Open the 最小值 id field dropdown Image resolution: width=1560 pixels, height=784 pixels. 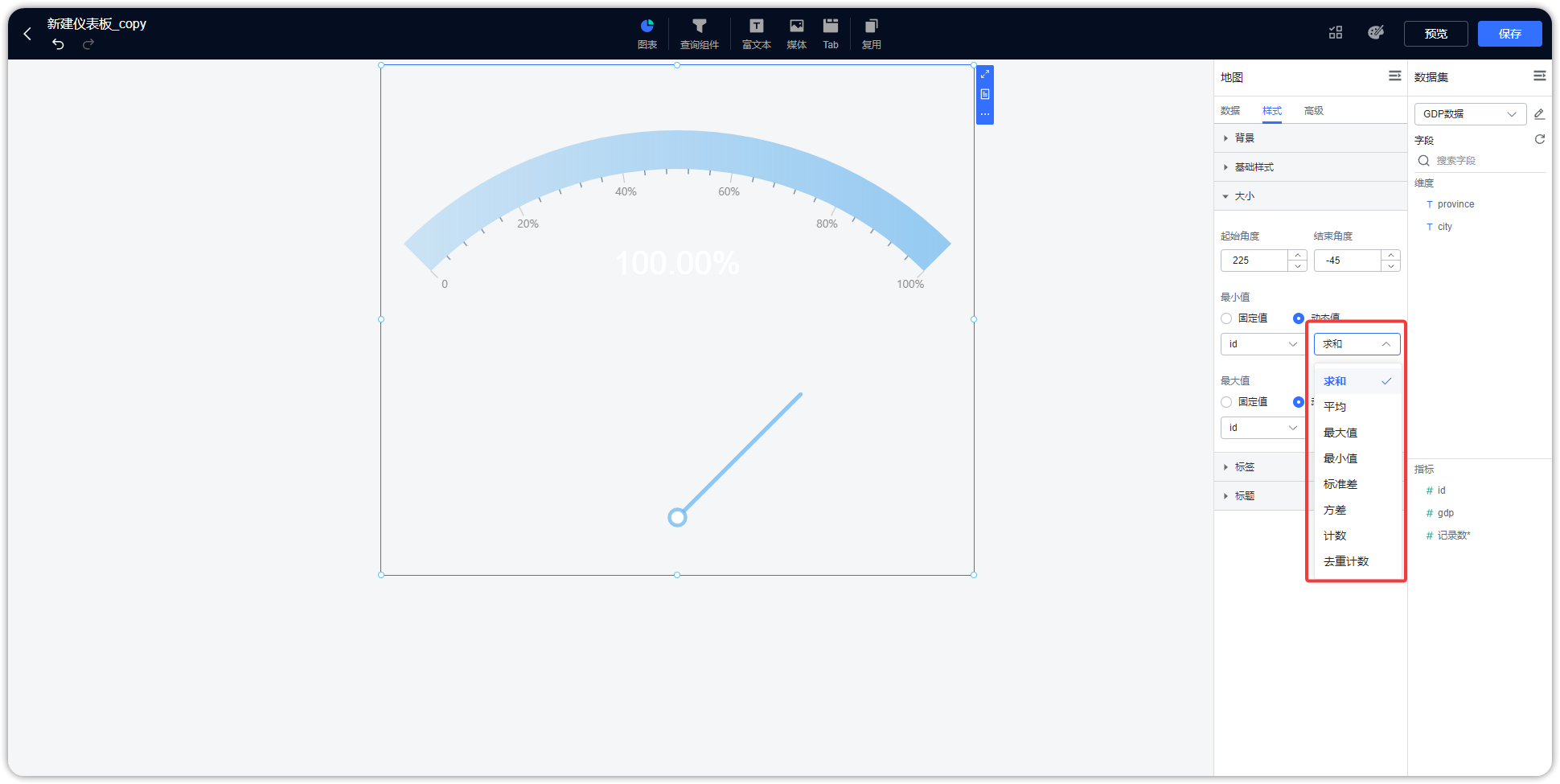1263,344
